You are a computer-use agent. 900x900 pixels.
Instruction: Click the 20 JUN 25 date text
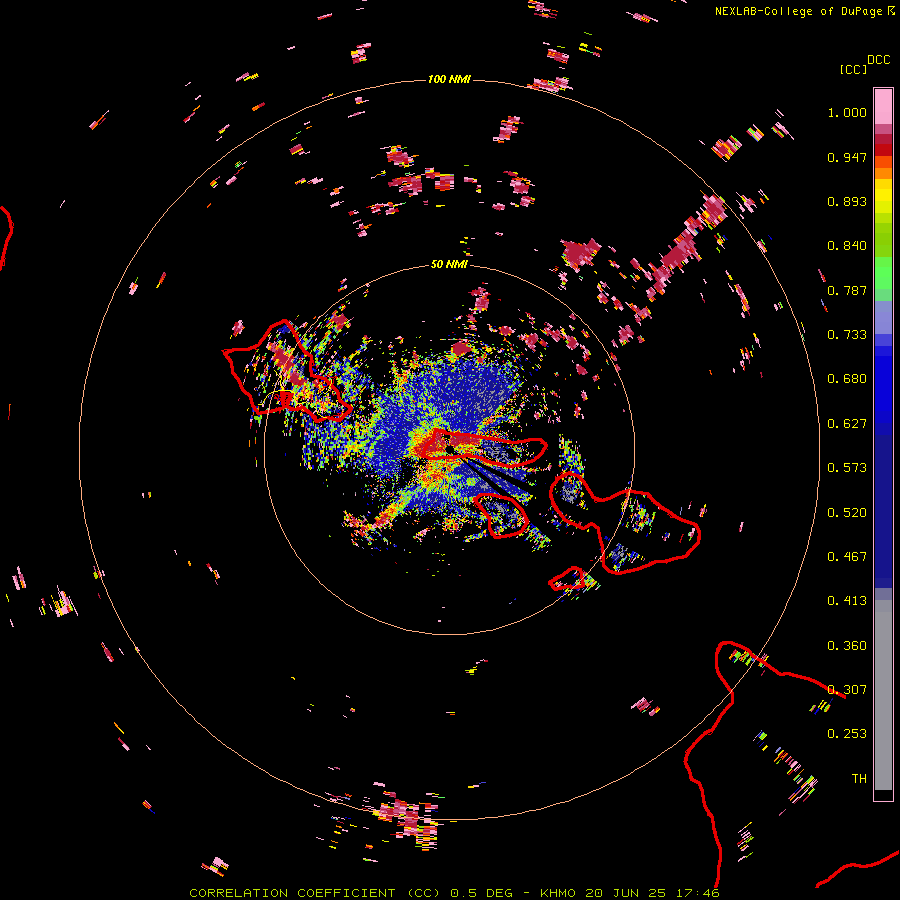pyautogui.click(x=626, y=893)
